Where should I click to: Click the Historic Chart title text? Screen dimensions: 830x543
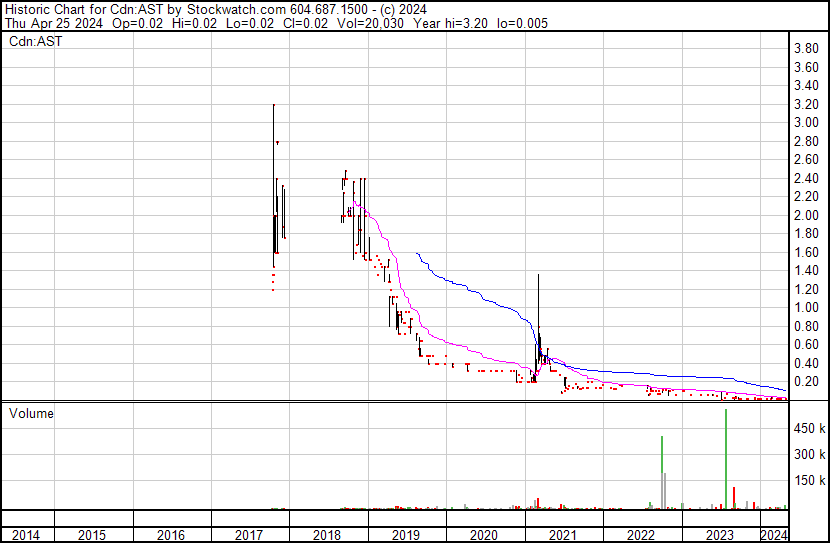54,9
